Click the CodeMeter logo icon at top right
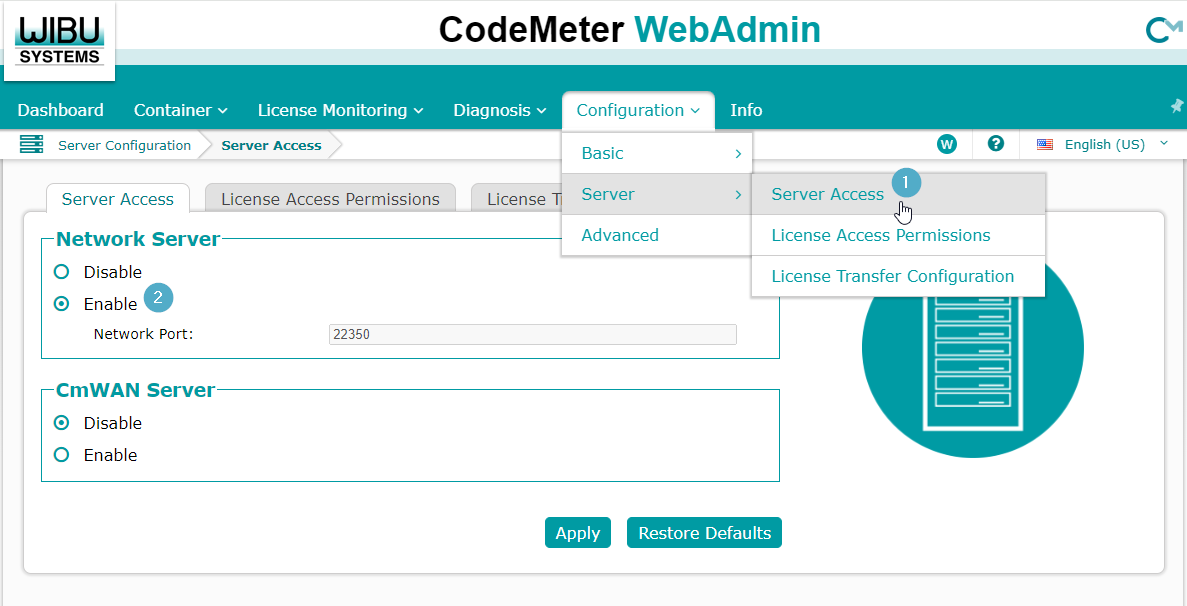The height and width of the screenshot is (606, 1187). click(x=1164, y=30)
